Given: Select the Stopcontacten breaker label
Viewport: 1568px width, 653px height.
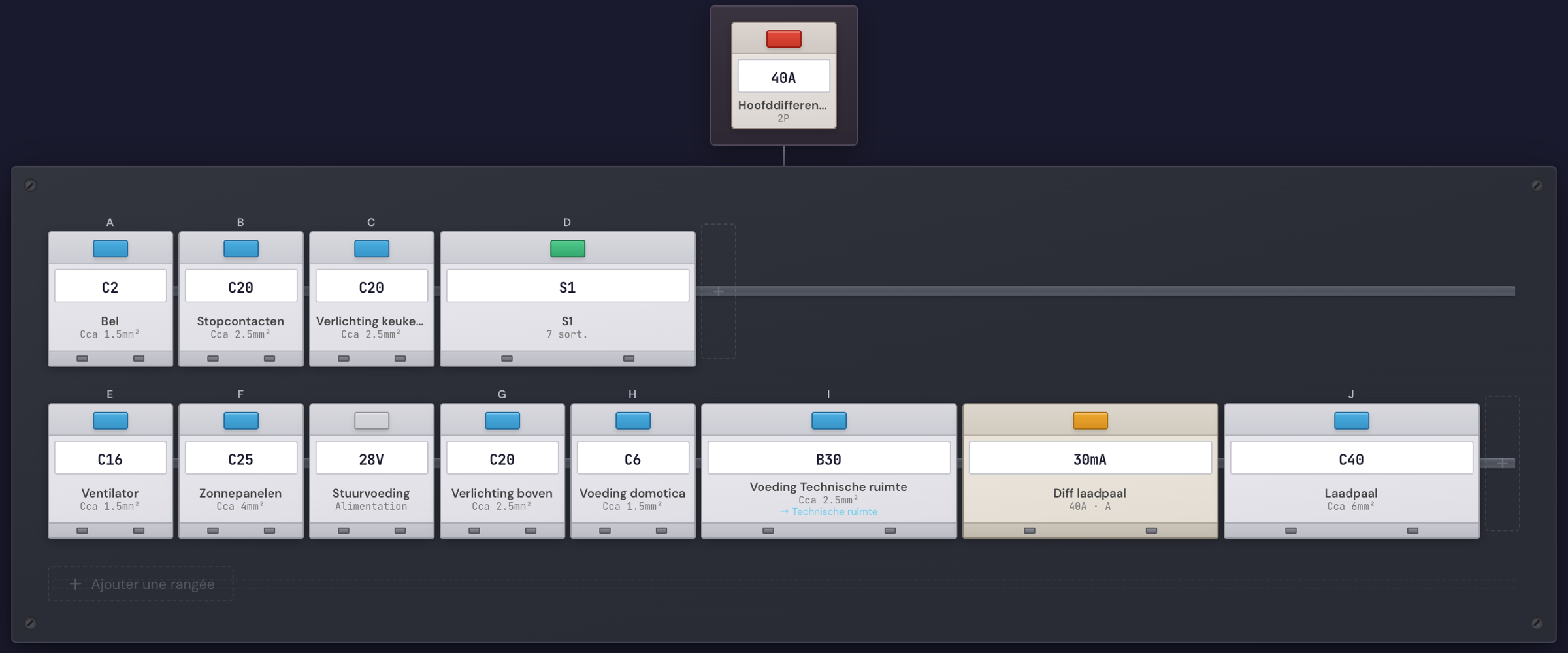Looking at the screenshot, I should (x=240, y=321).
